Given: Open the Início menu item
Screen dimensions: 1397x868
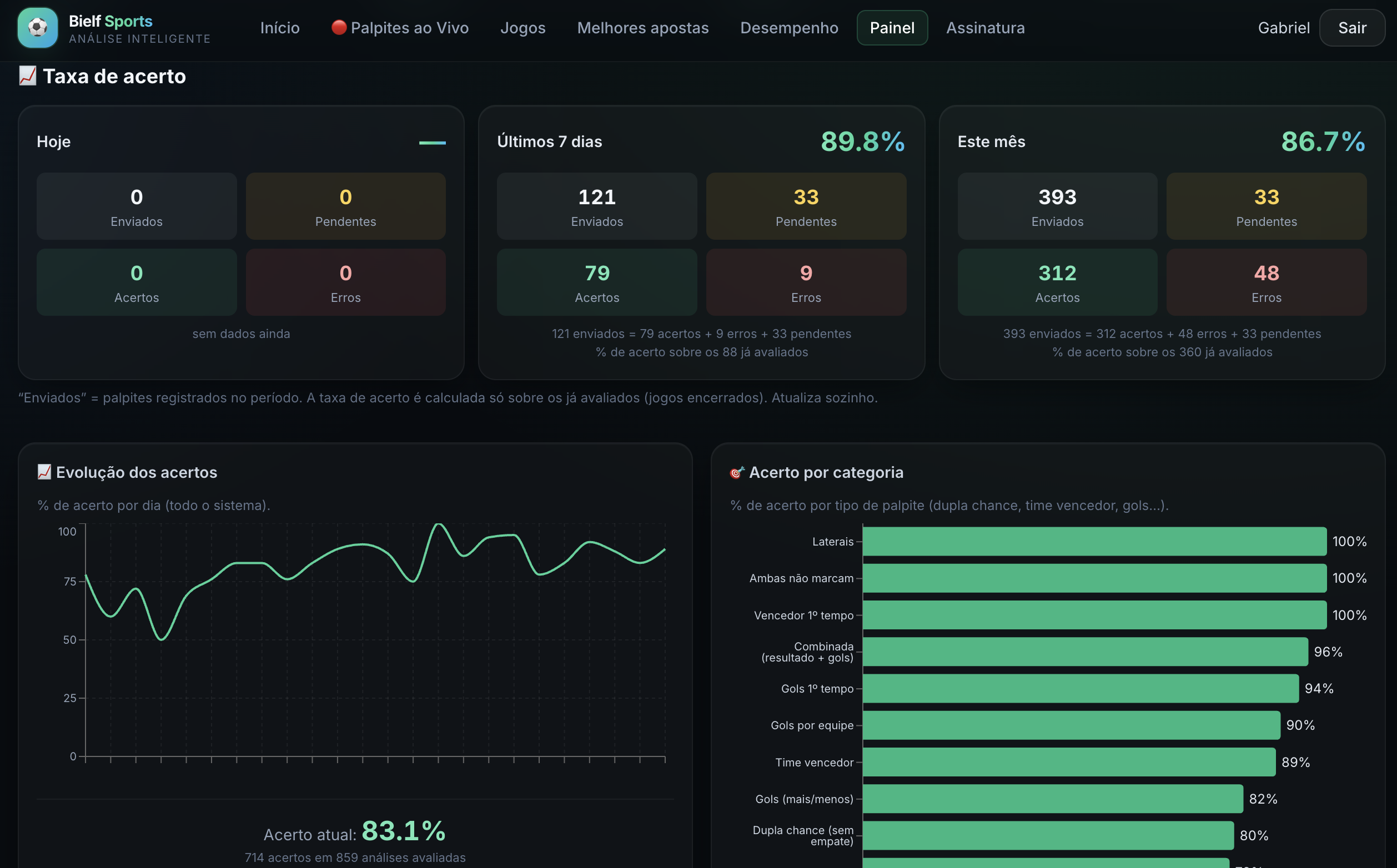Looking at the screenshot, I should (x=280, y=28).
